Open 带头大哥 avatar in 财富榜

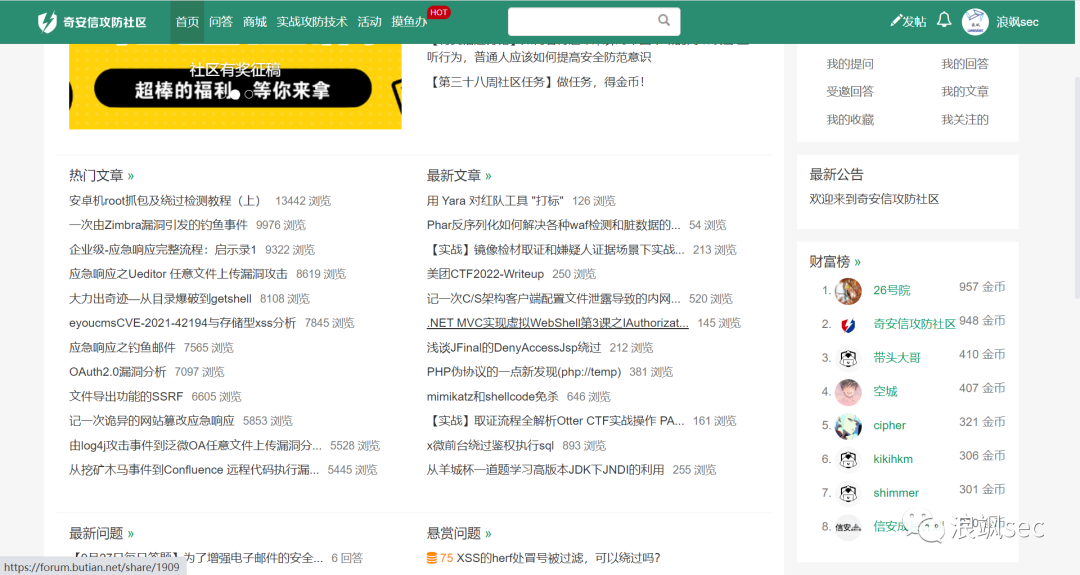click(848, 358)
